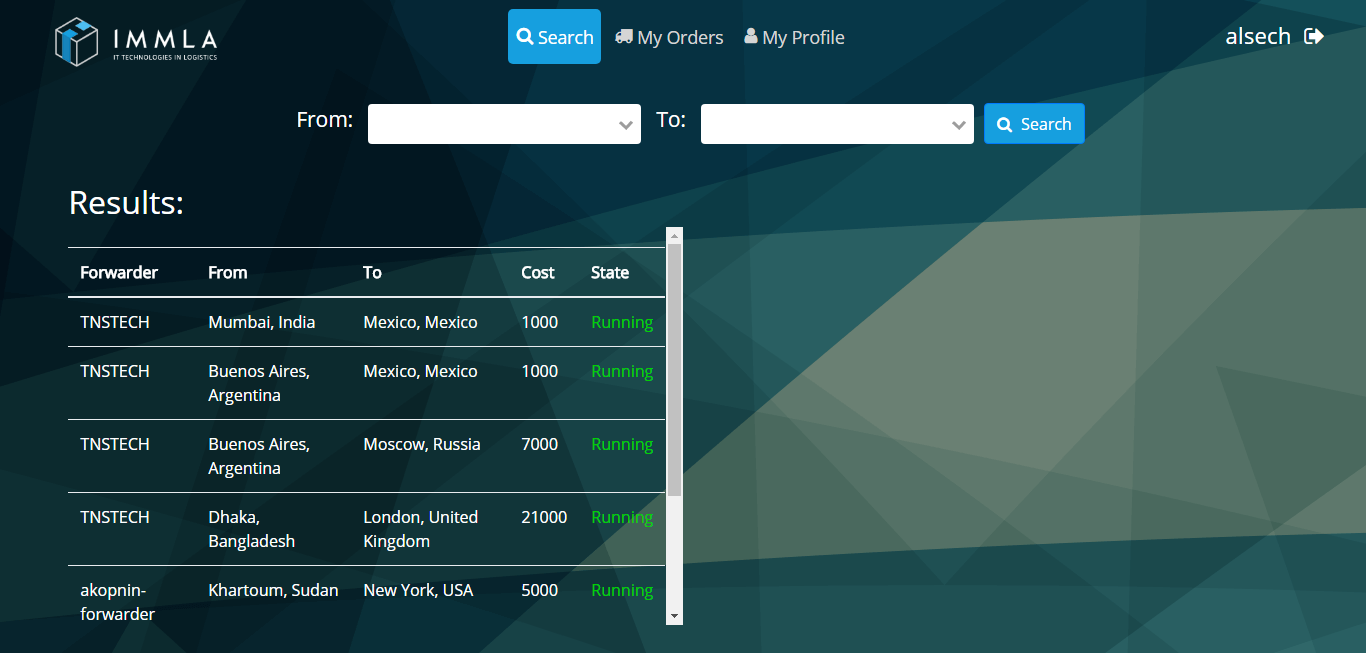The width and height of the screenshot is (1366, 653).
Task: Click the IMMLA cube logo
Action: 76,41
